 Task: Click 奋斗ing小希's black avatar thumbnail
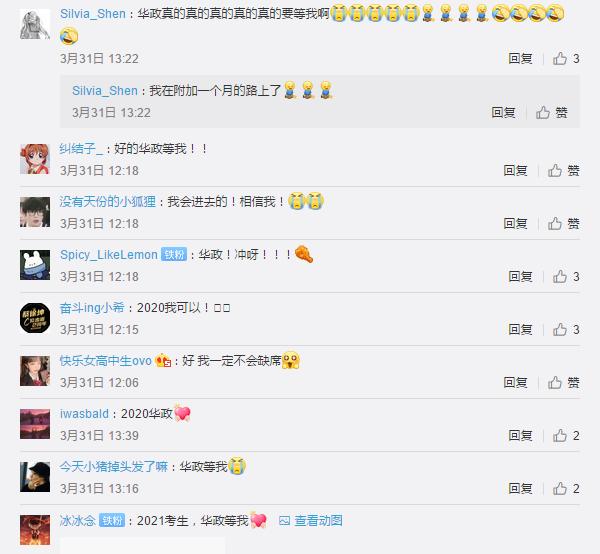(35, 318)
